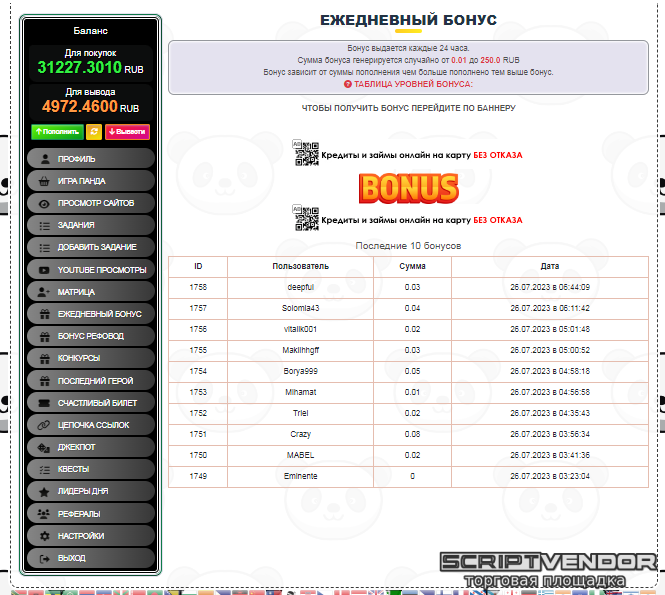Click the YouTube play icon in the sidebar
This screenshot has width=665, height=595.
pyautogui.click(x=44, y=270)
